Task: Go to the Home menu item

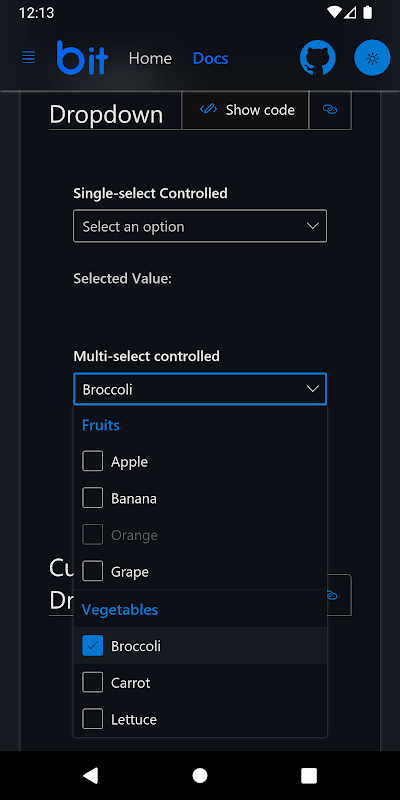Action: tap(150, 58)
